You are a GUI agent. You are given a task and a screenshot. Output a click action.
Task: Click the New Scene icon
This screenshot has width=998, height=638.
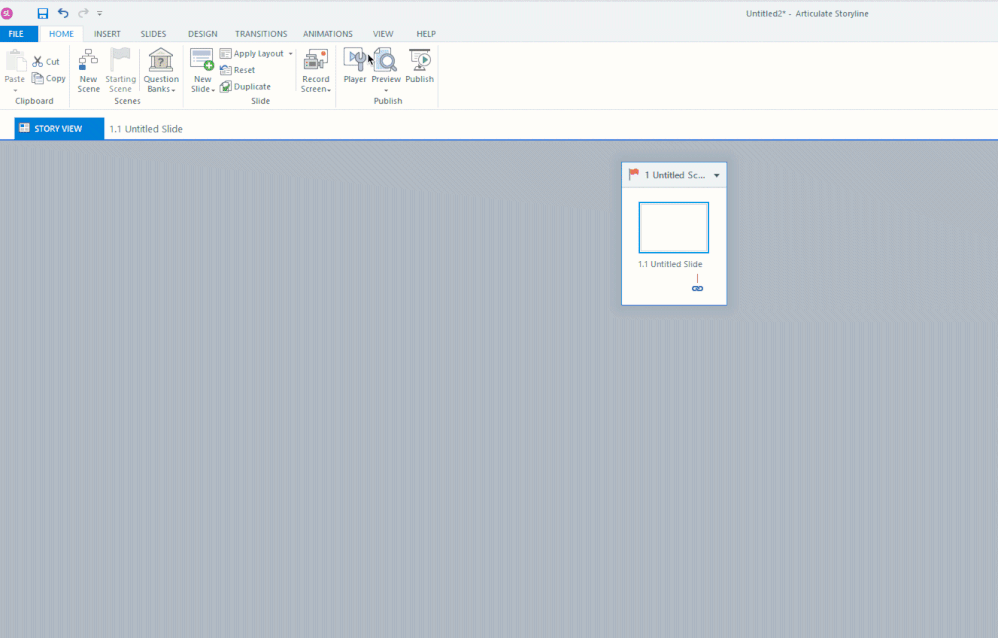(88, 60)
